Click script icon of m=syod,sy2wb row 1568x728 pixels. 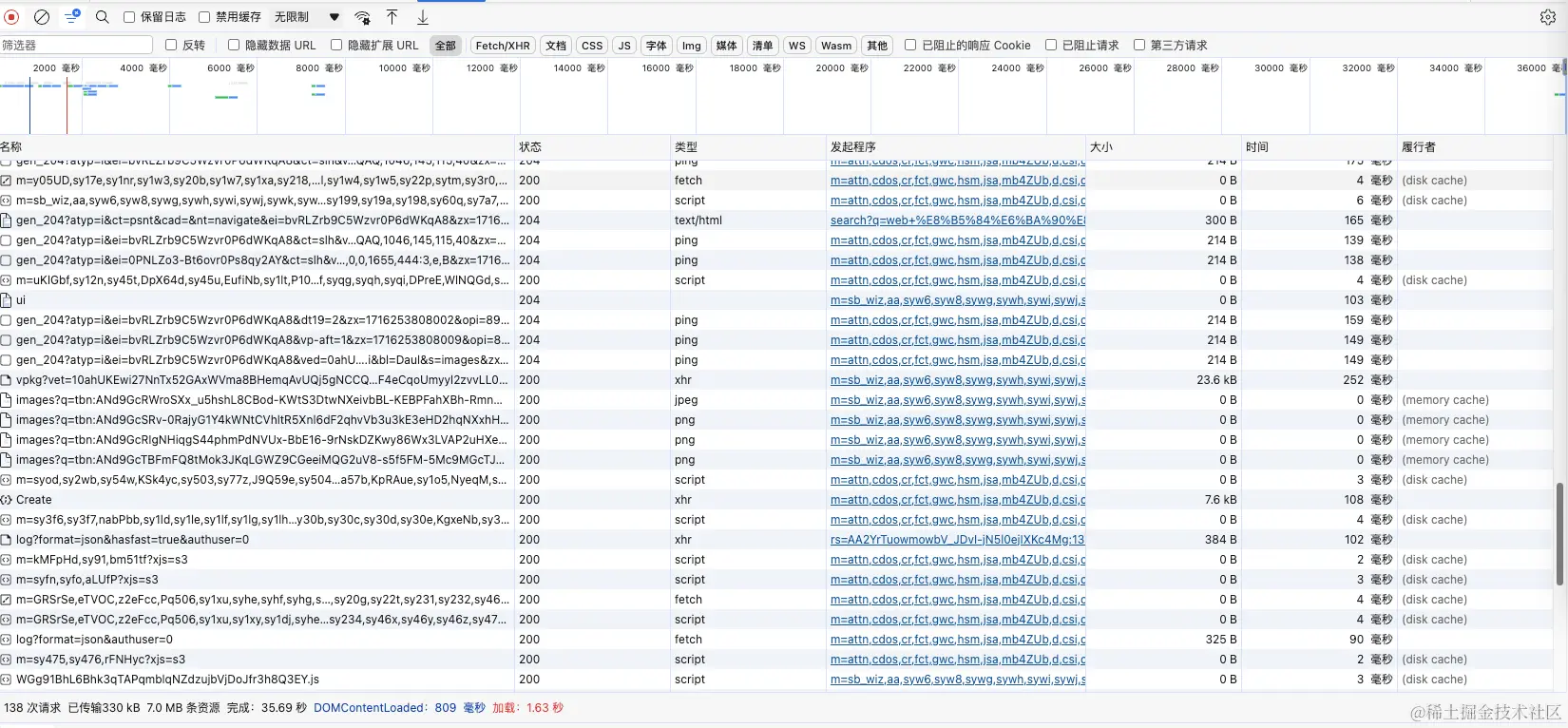pyautogui.click(x=7, y=480)
